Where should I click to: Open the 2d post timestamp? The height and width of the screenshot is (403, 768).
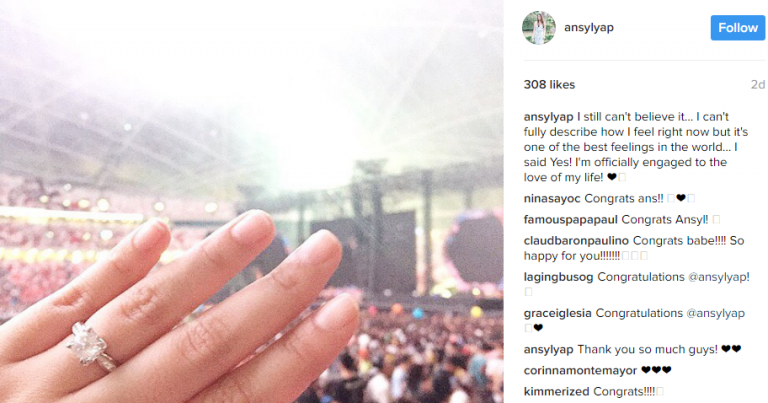(x=758, y=85)
